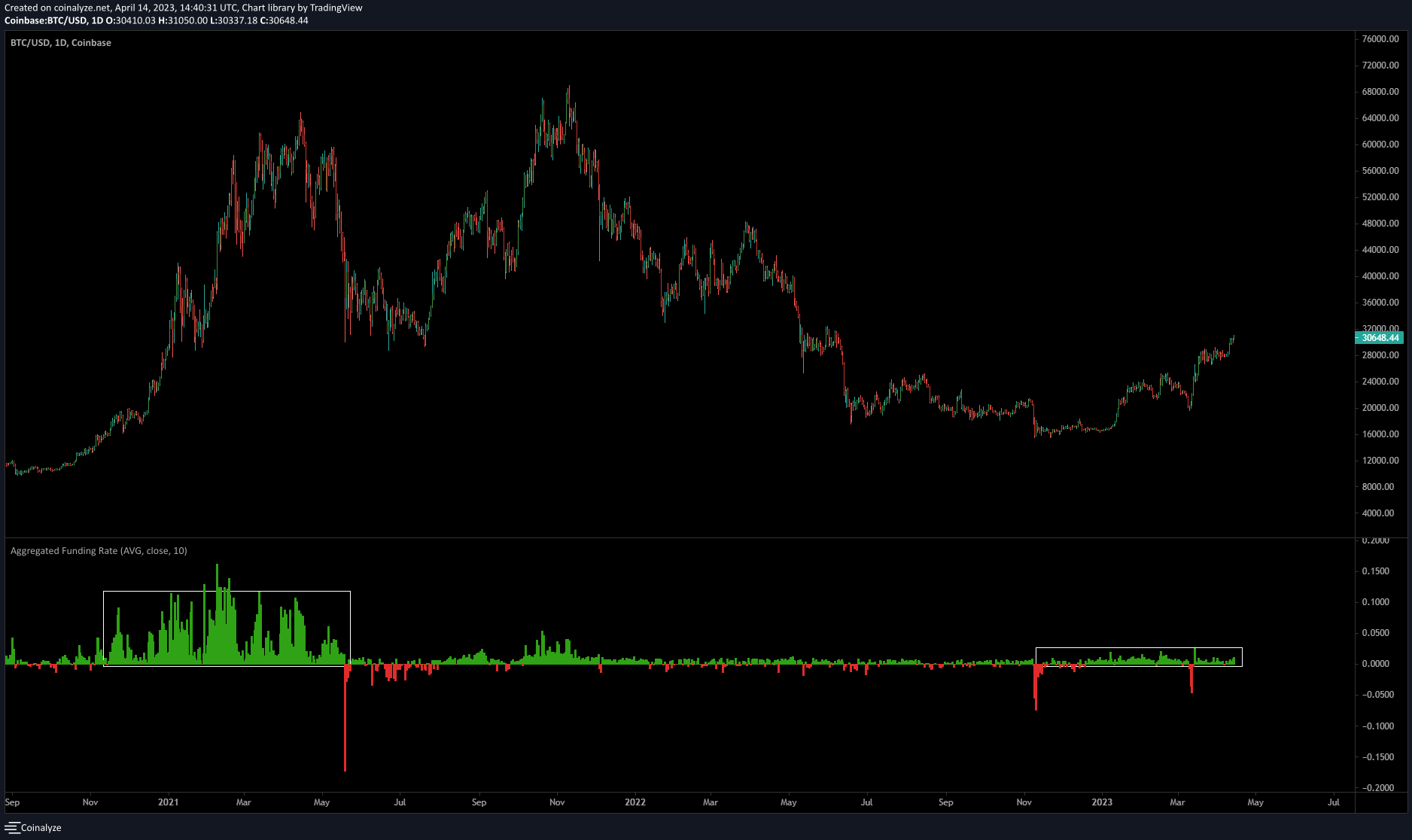The height and width of the screenshot is (840, 1412).
Task: Click the 4000.00 price axis label
Action: [1380, 513]
